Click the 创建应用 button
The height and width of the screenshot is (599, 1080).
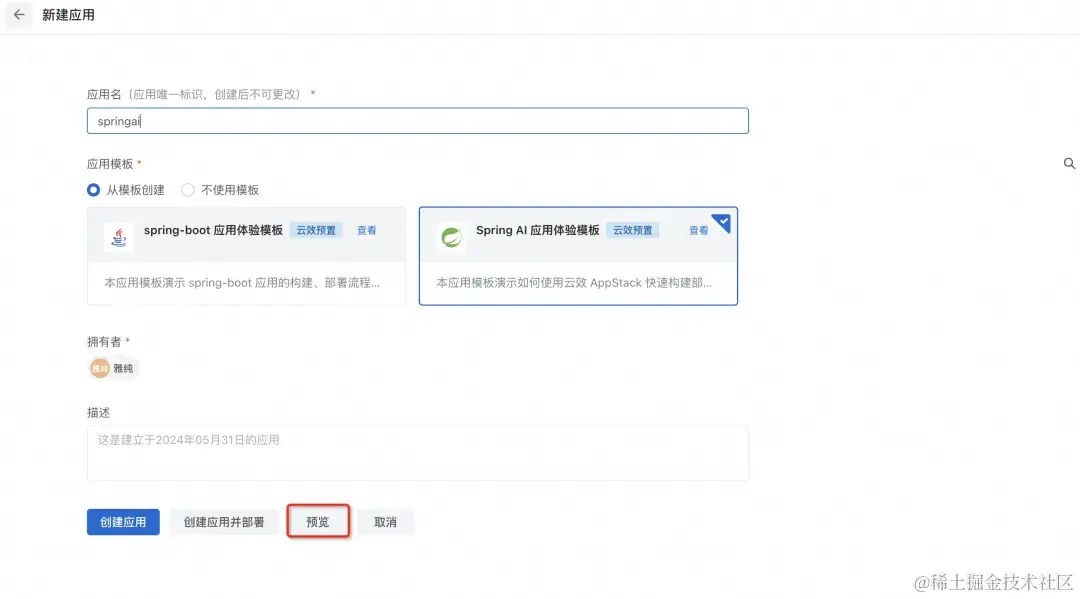[x=122, y=521]
